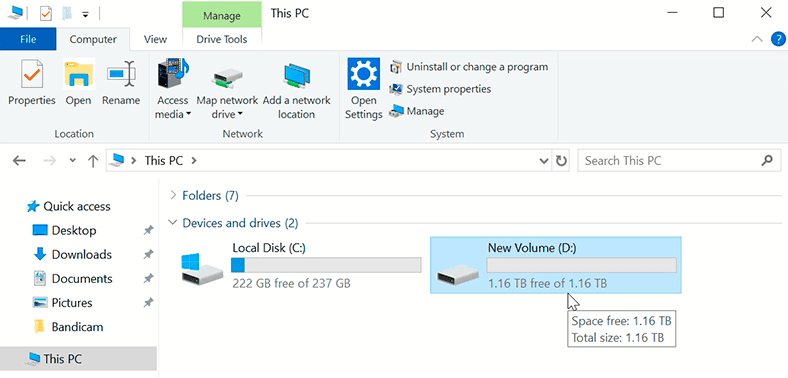Open the address bar history dropdown
Screen dimensions: 788x378
coord(544,161)
